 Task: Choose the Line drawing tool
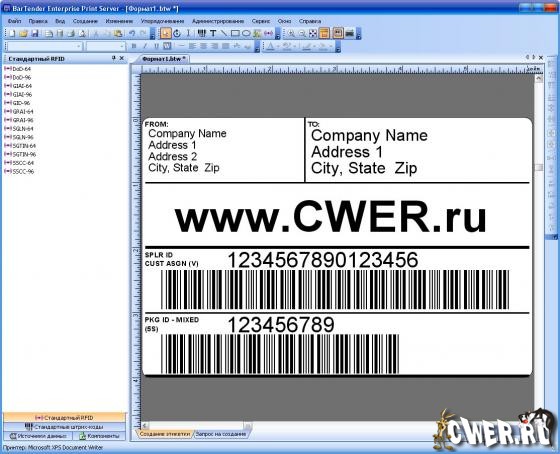pos(224,34)
